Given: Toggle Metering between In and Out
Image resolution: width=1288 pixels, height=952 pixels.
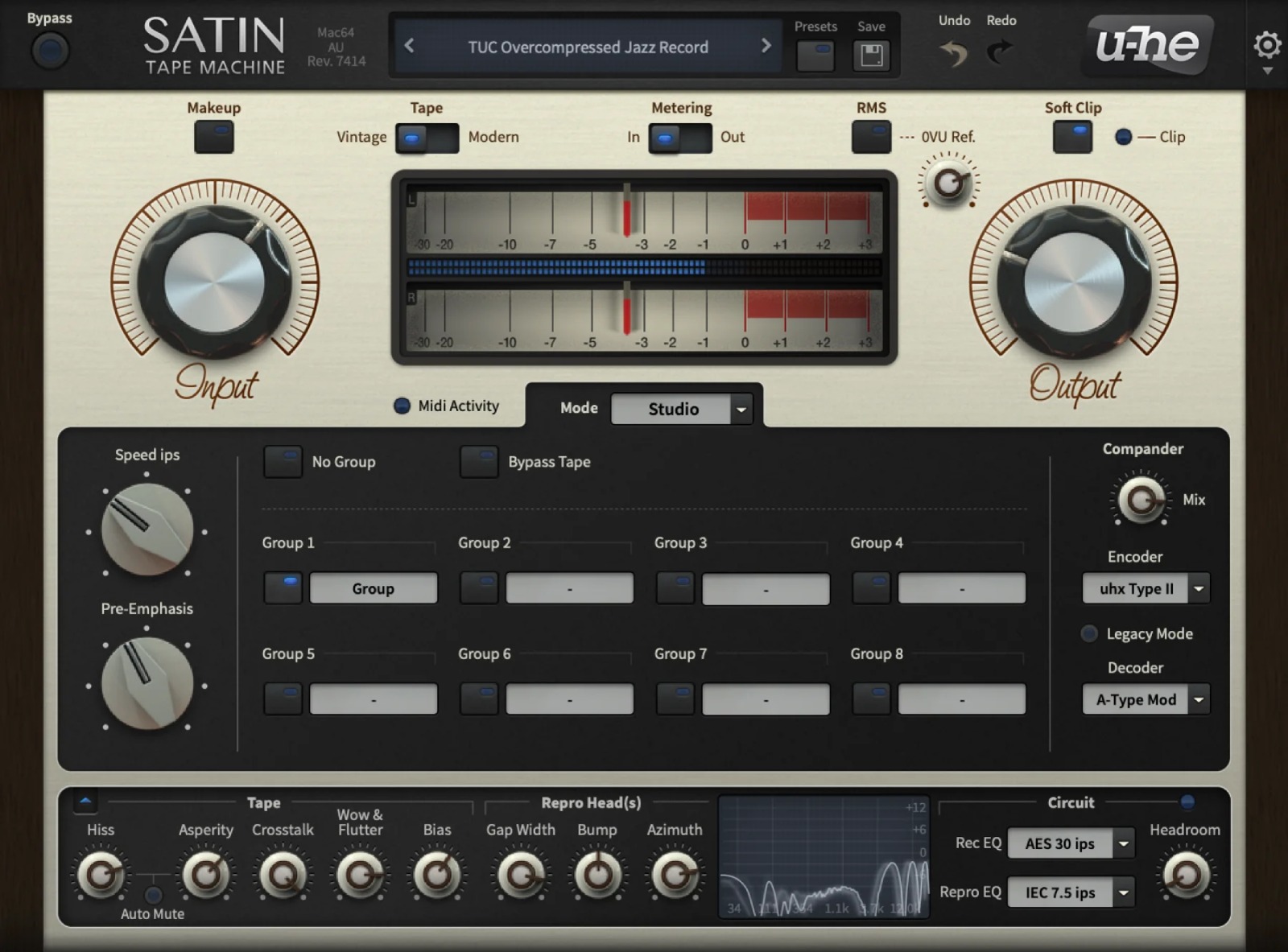Looking at the screenshot, I should (x=680, y=138).
